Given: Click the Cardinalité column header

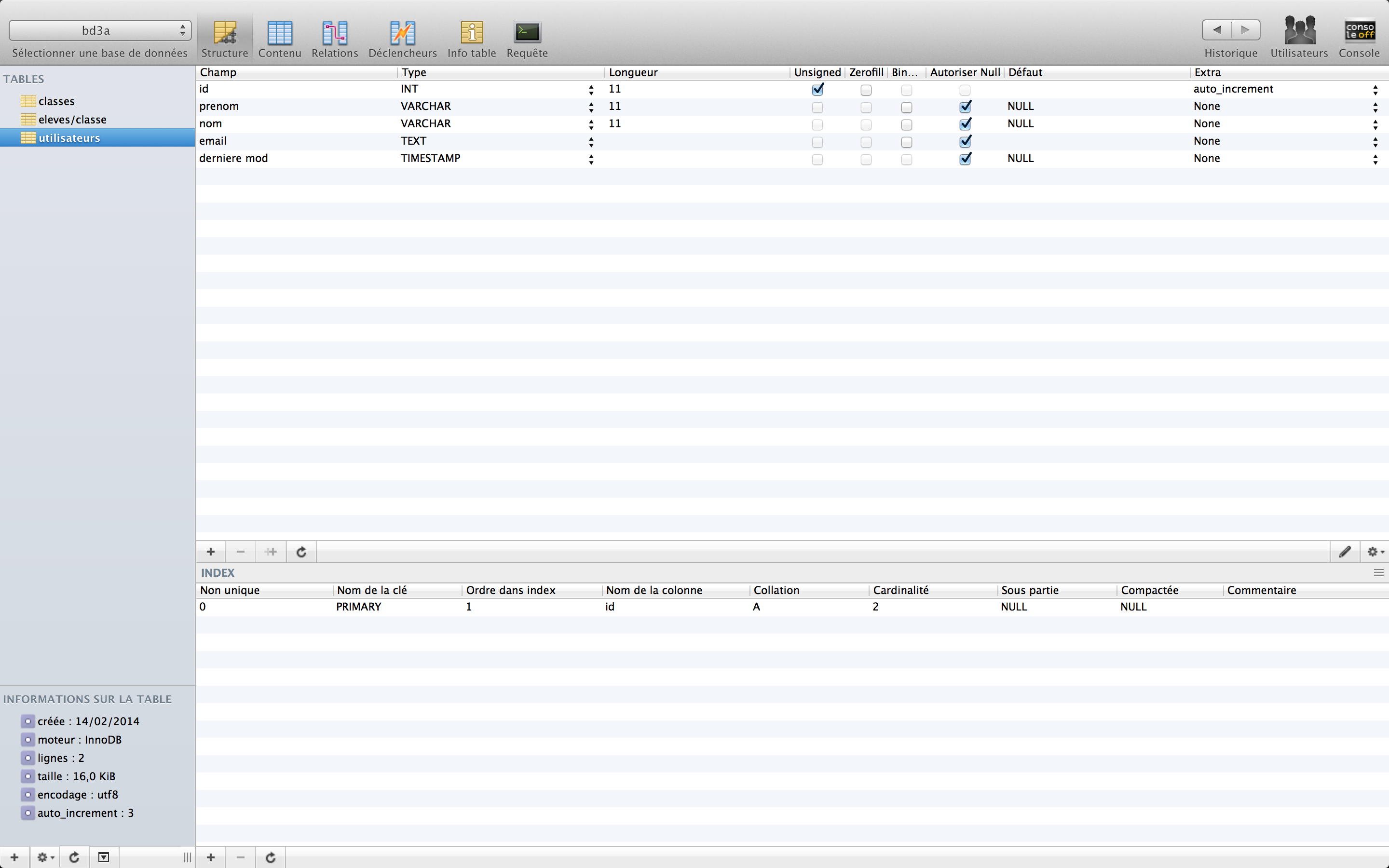Looking at the screenshot, I should [933, 590].
